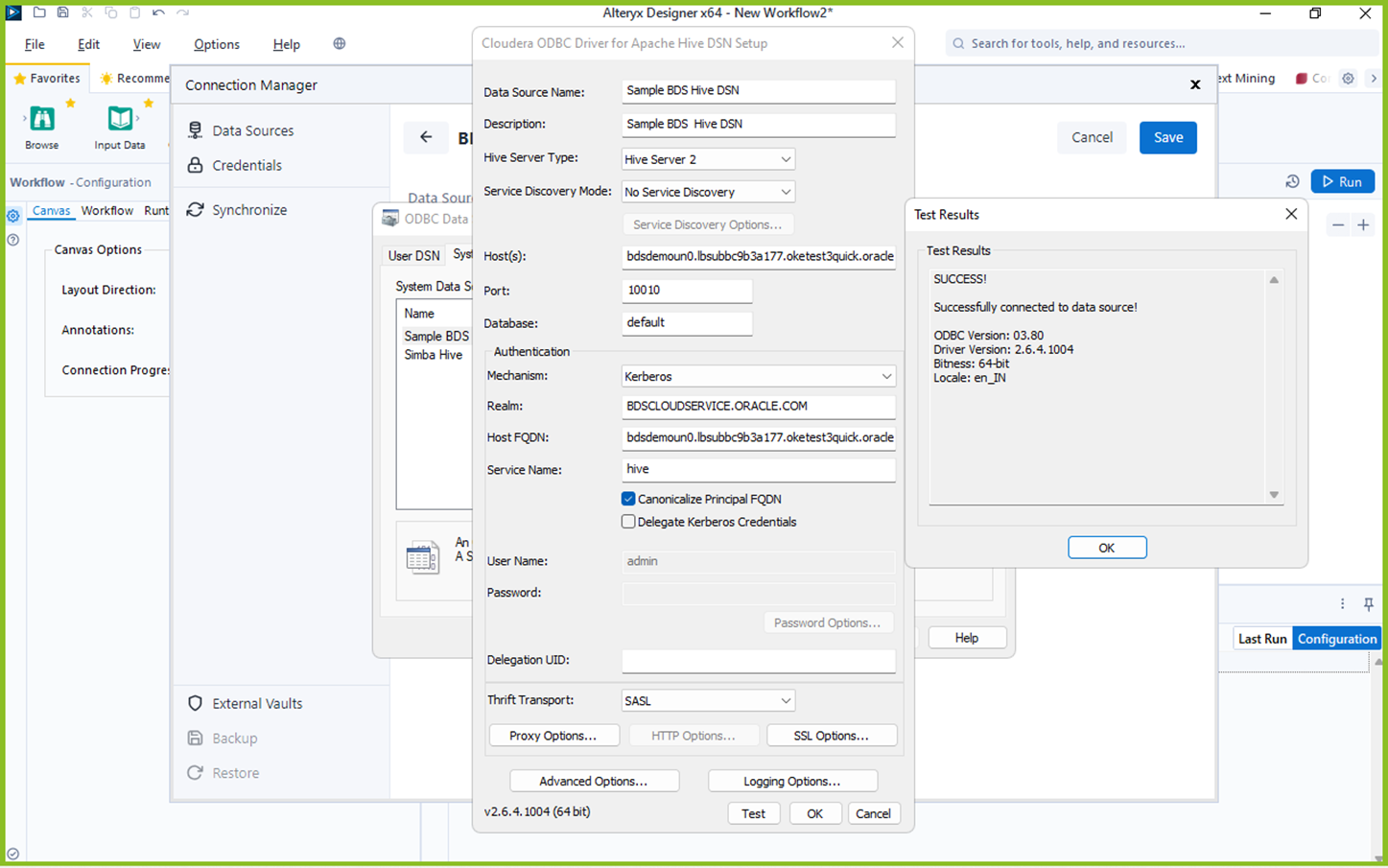Open the Options menu
The image size is (1388, 868).
click(x=217, y=44)
